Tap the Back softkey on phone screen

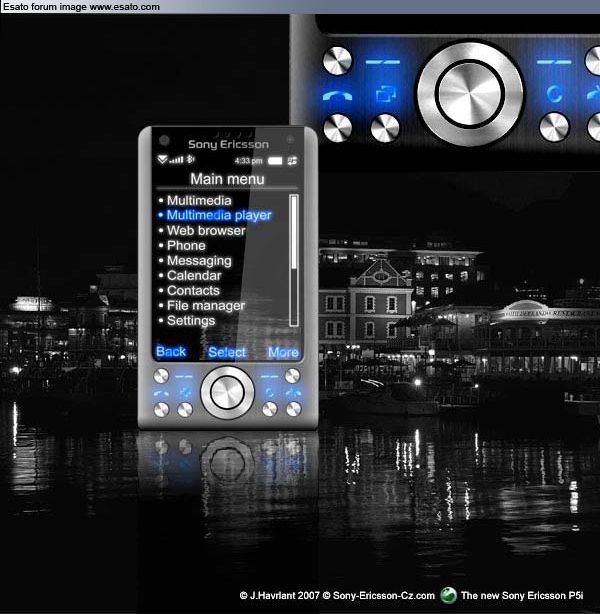(x=171, y=352)
